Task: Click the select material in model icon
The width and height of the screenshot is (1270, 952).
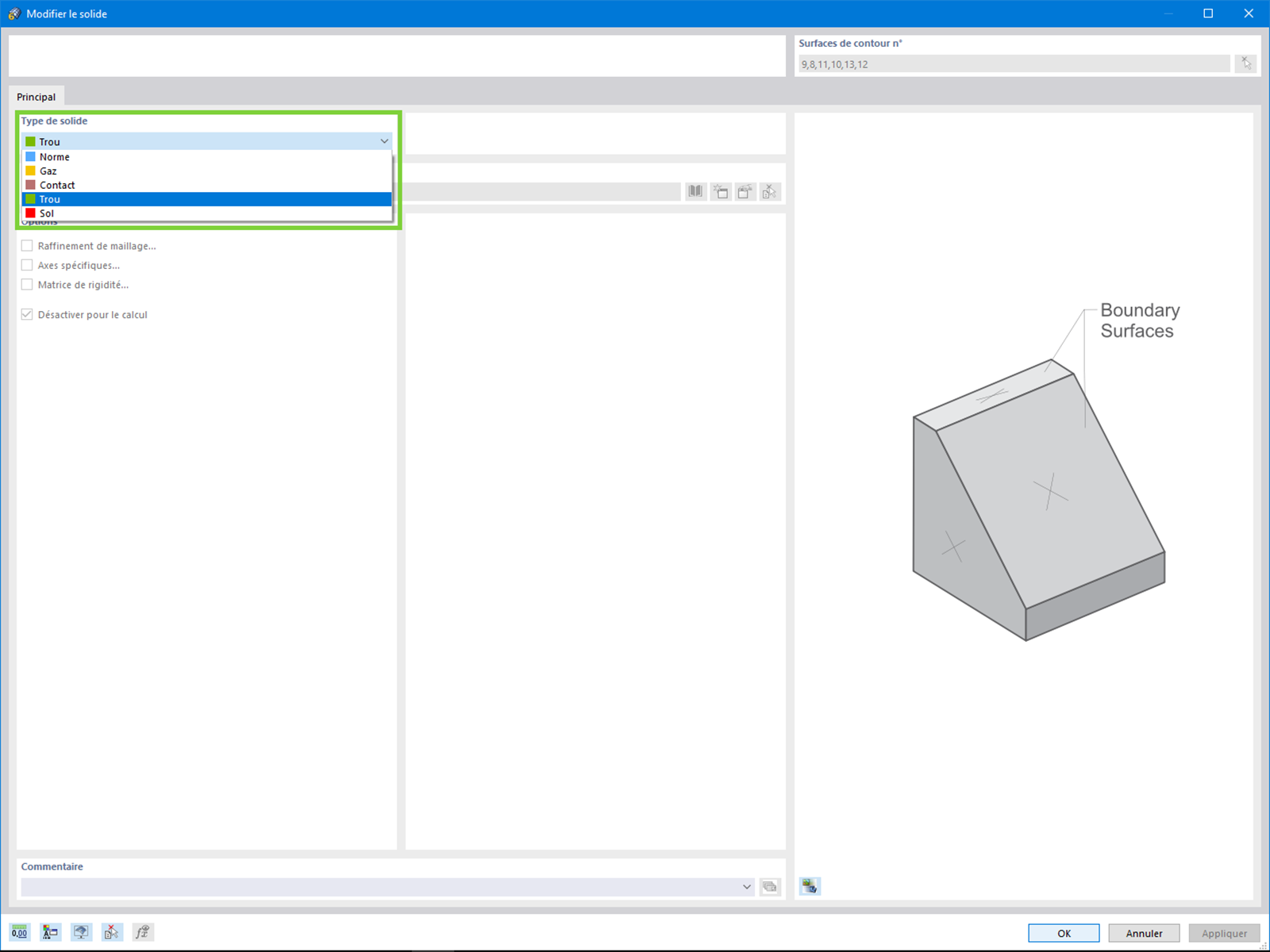Action: (x=770, y=191)
